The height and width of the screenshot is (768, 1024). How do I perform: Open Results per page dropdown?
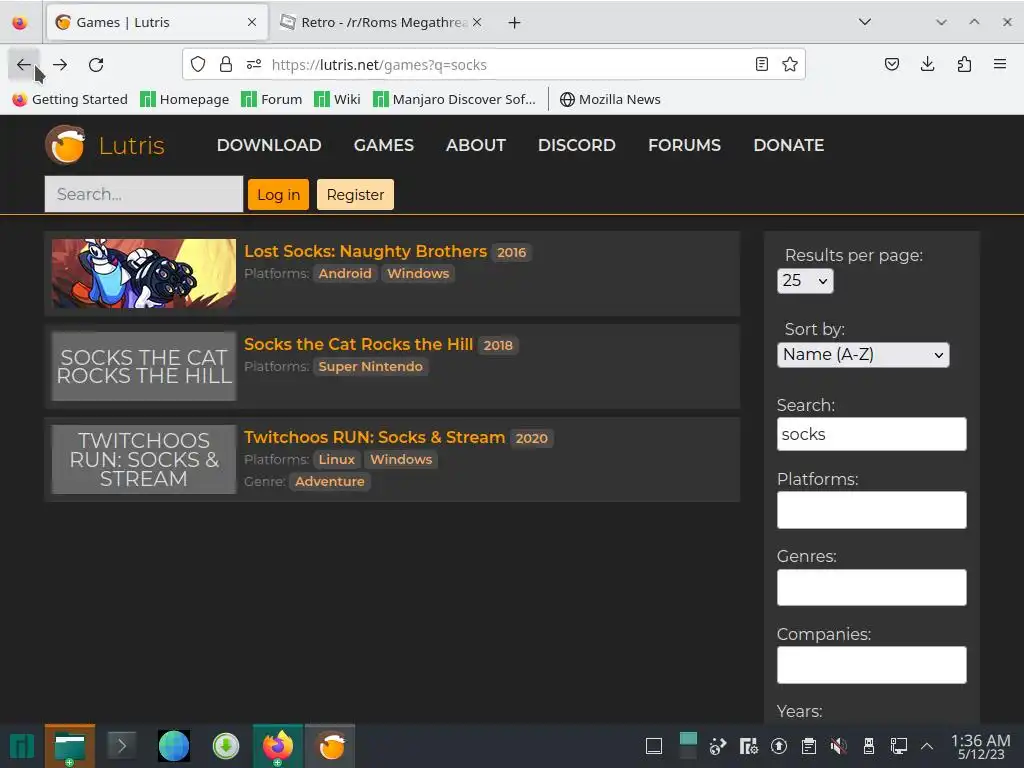(805, 281)
